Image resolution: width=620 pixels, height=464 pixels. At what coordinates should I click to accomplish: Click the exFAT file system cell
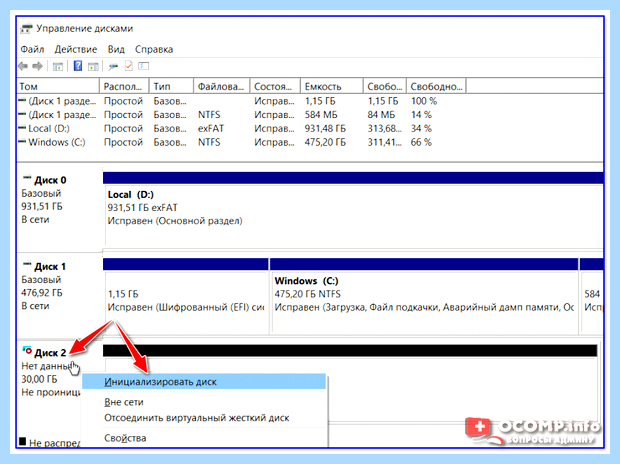(x=211, y=129)
